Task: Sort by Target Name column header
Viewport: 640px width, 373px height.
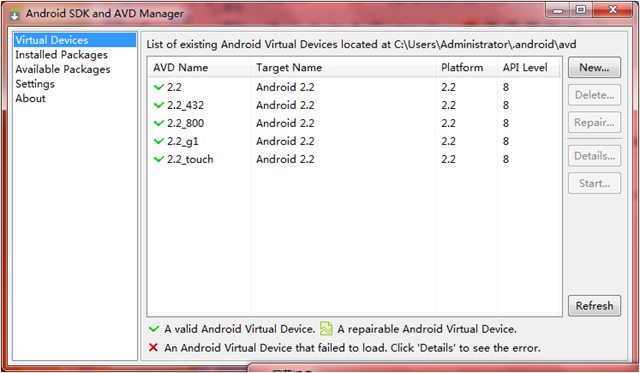Action: [343, 67]
